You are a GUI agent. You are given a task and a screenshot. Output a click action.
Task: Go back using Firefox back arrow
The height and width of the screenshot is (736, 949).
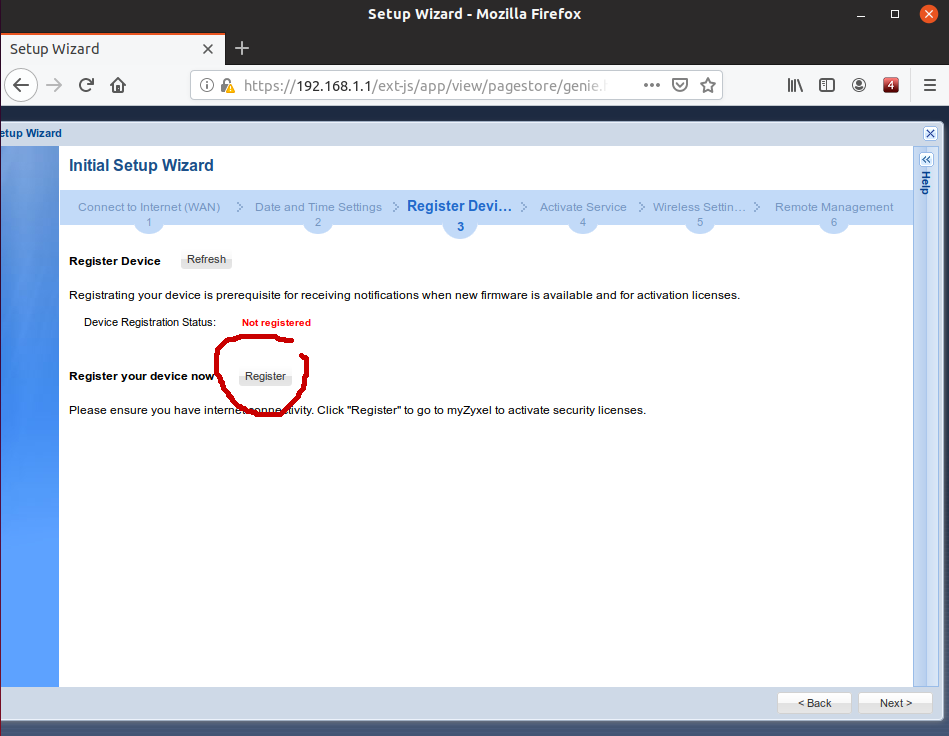point(21,85)
